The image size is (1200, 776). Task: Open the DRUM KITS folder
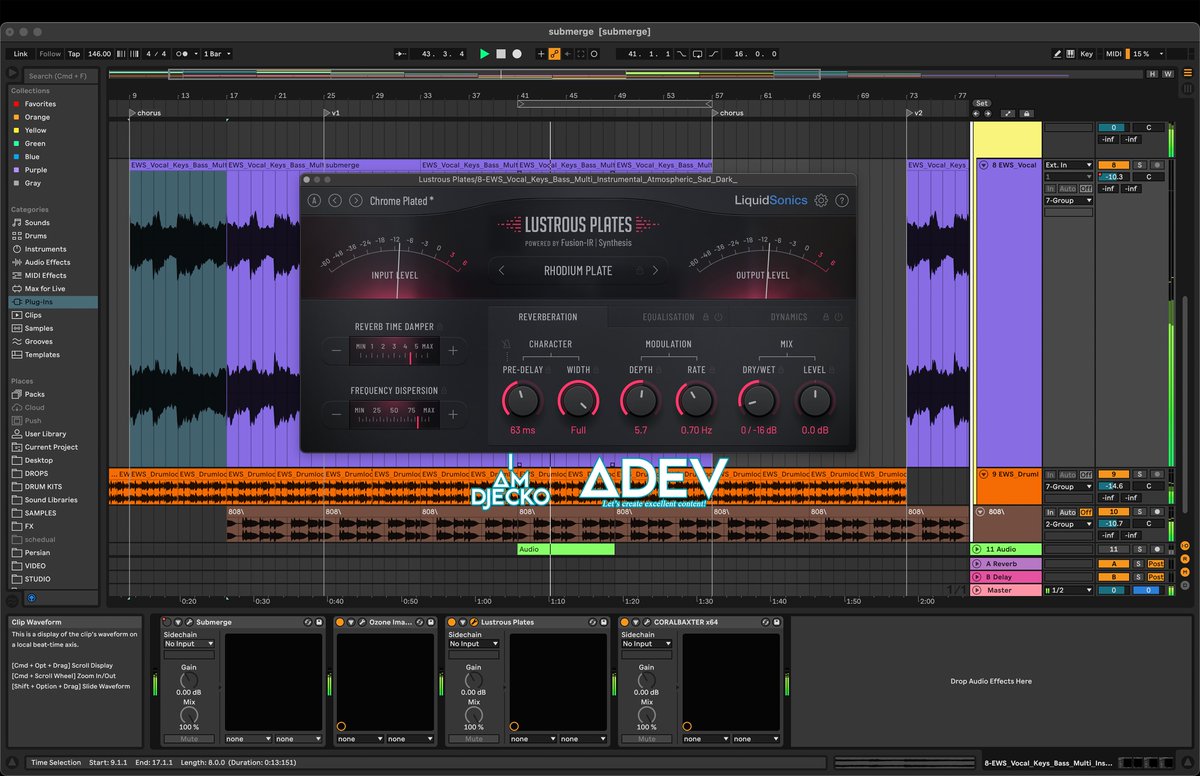pos(43,486)
